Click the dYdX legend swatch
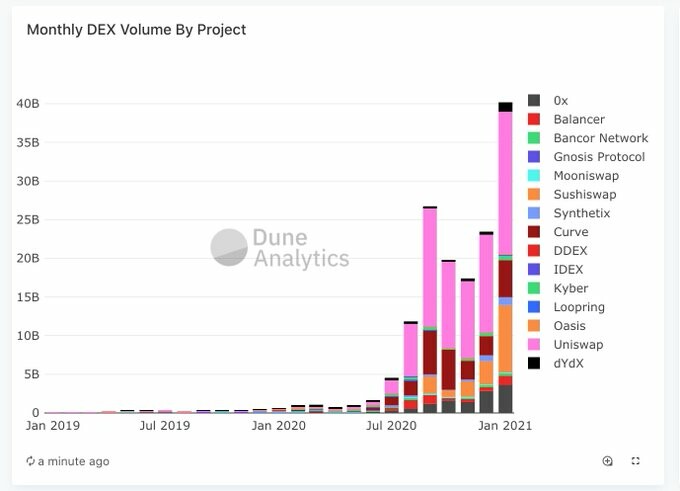 coord(534,363)
